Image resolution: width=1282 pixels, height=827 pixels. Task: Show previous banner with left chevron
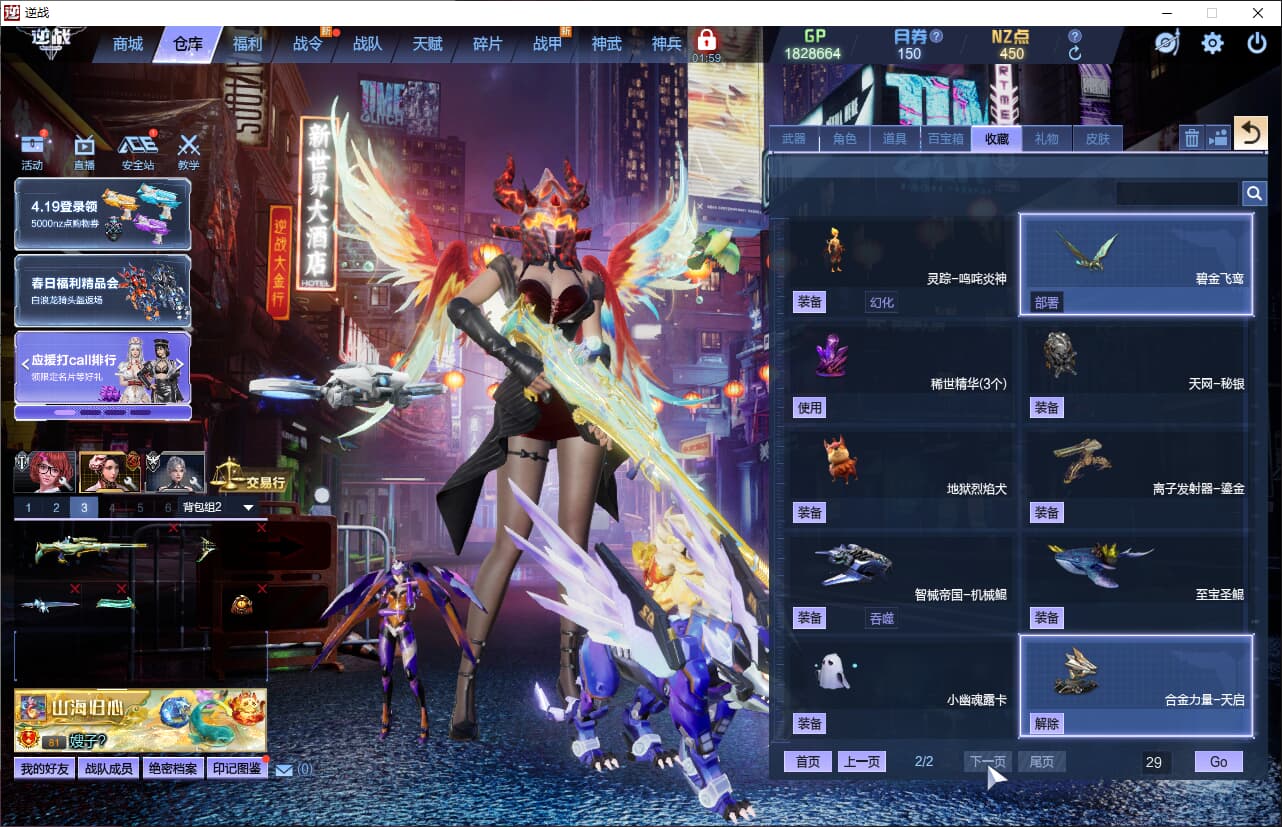click(25, 364)
